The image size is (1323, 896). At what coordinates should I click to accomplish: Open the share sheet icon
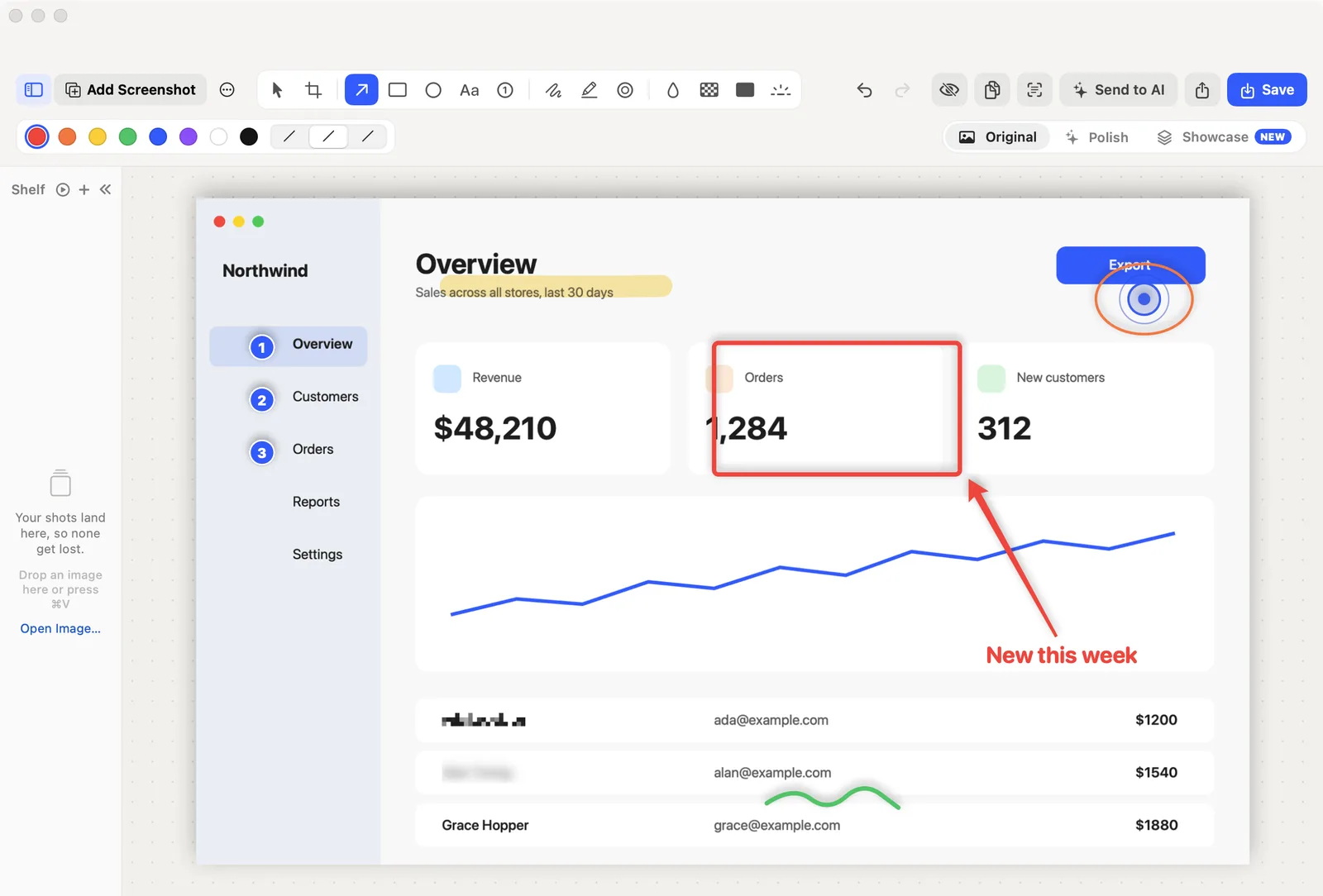(1202, 90)
